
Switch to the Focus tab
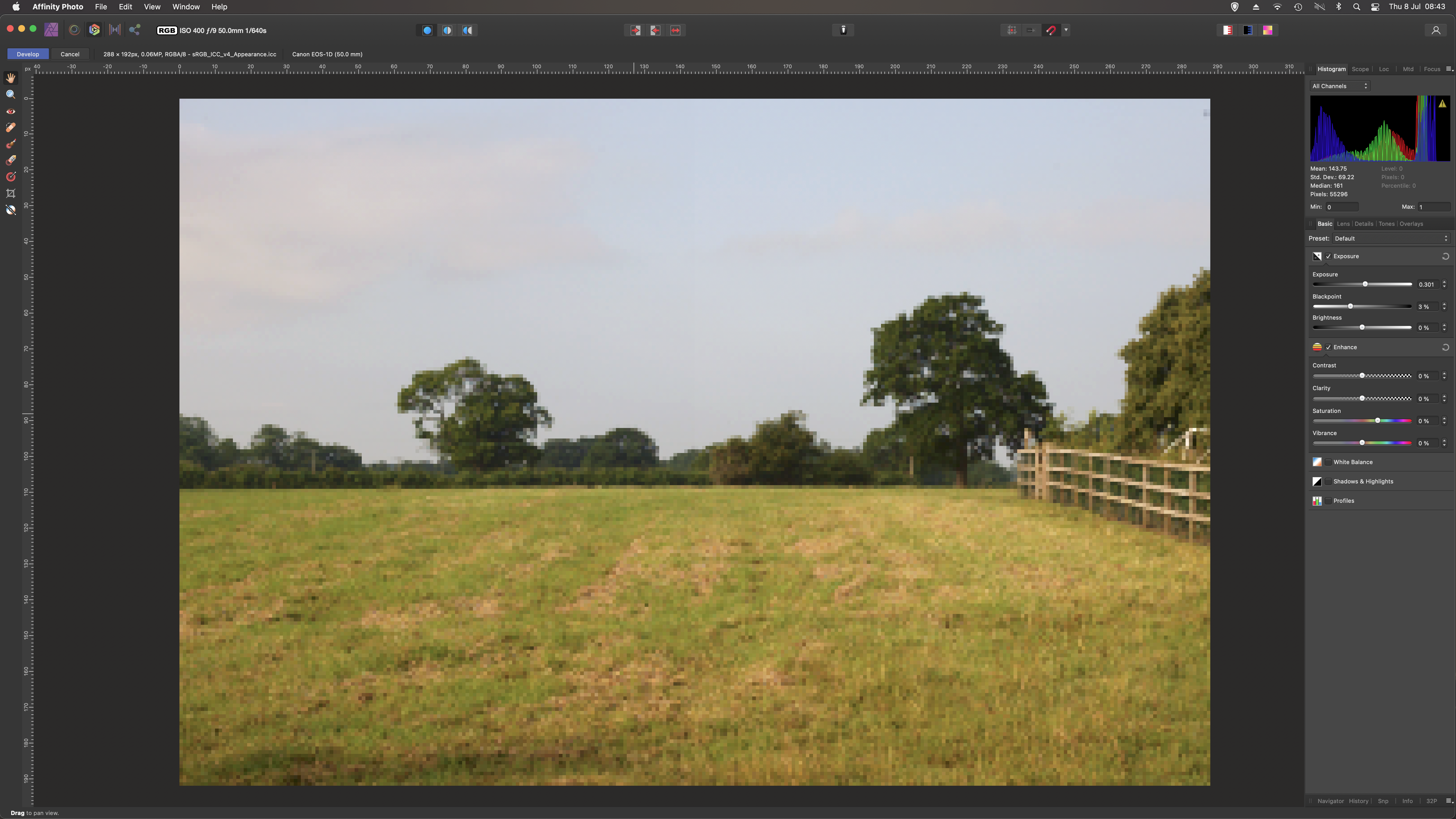pos(1432,69)
